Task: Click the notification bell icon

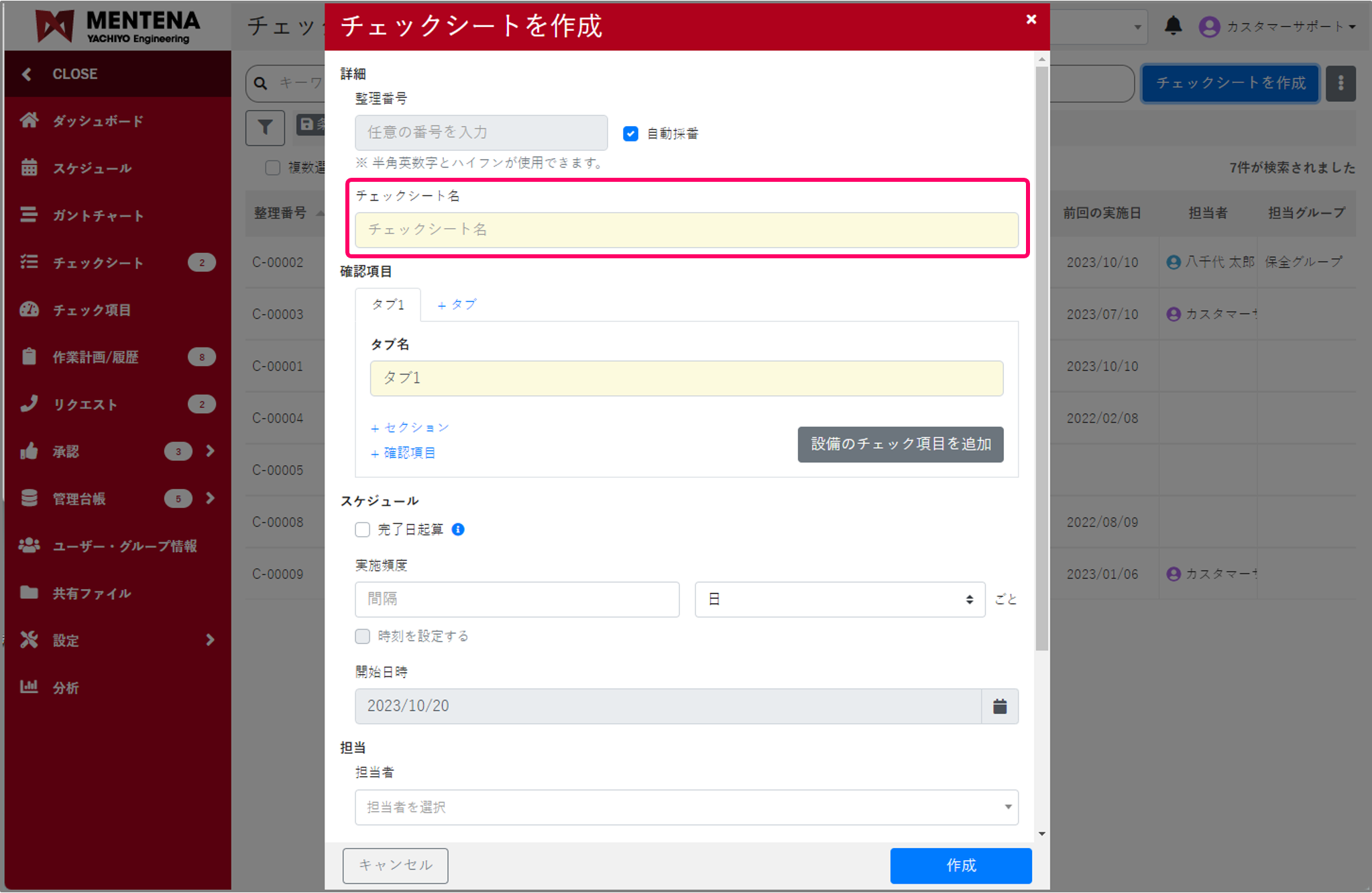Action: [x=1173, y=26]
